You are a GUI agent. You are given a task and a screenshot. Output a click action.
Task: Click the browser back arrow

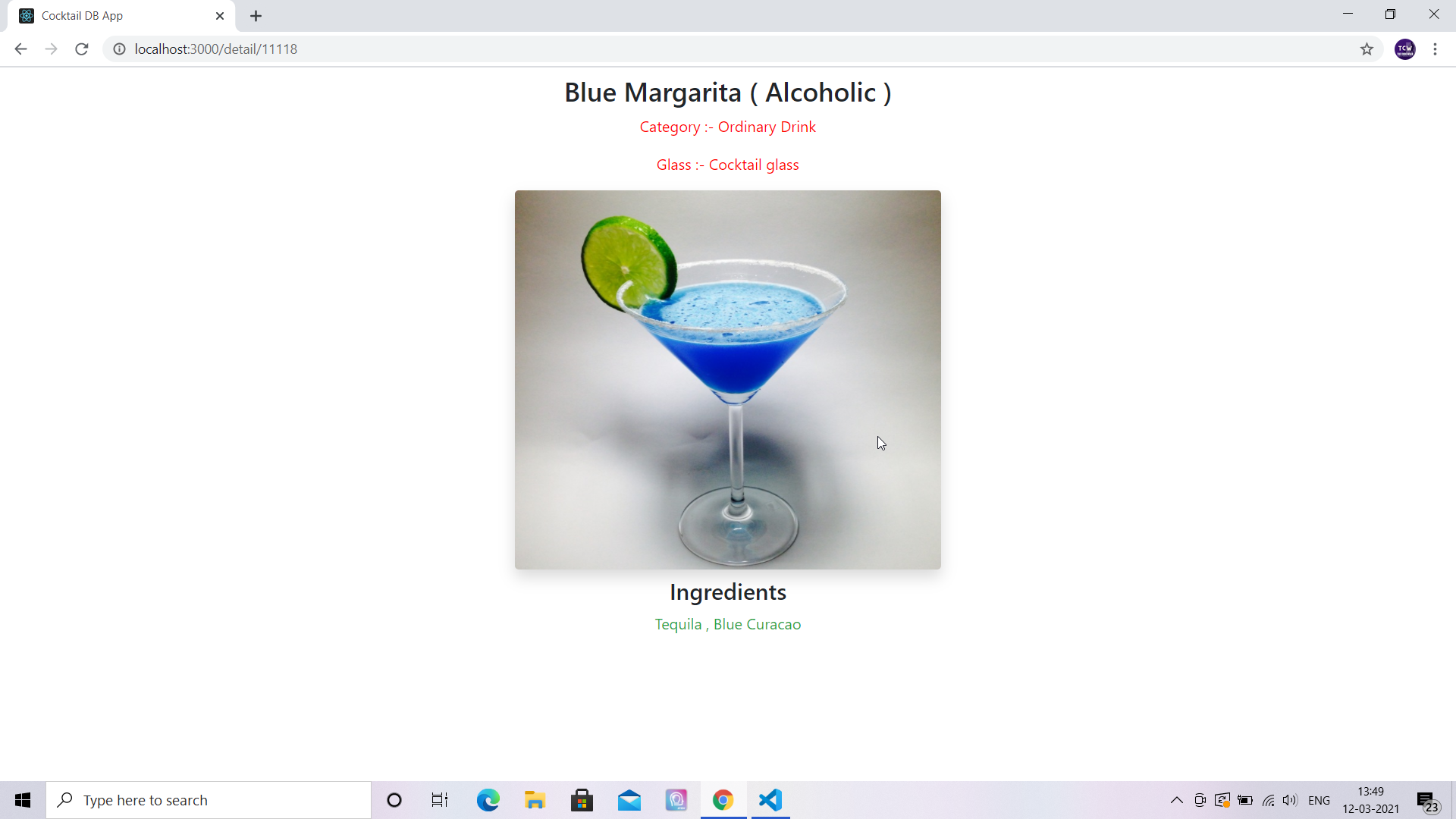tap(20, 49)
